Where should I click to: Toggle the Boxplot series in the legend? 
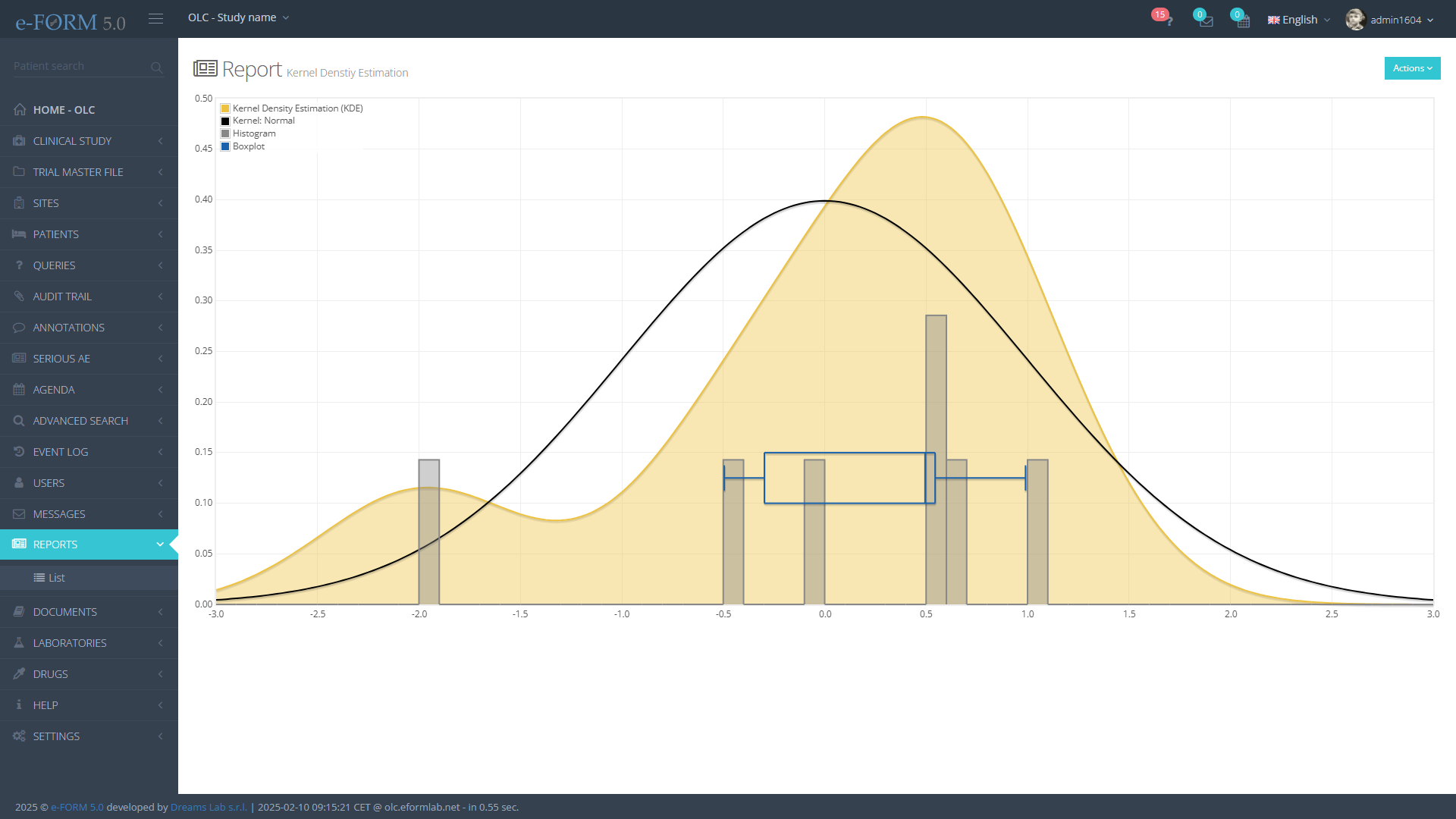pos(249,146)
